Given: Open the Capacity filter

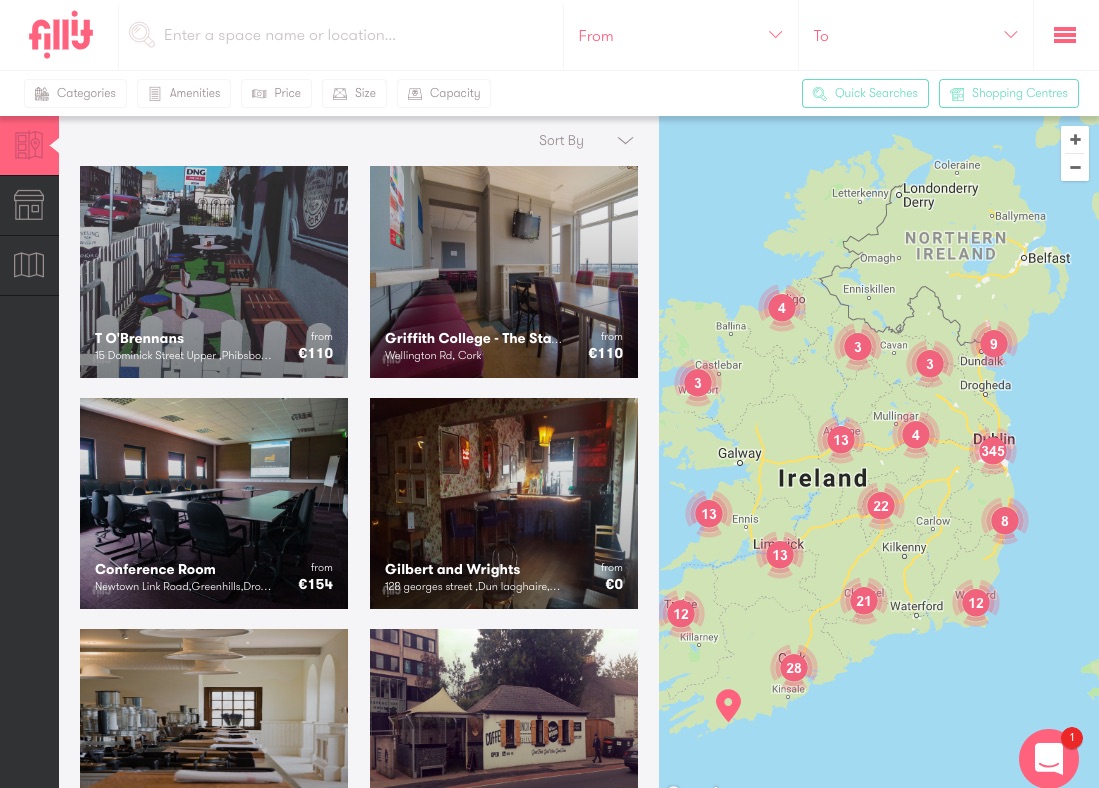Looking at the screenshot, I should tap(444, 93).
